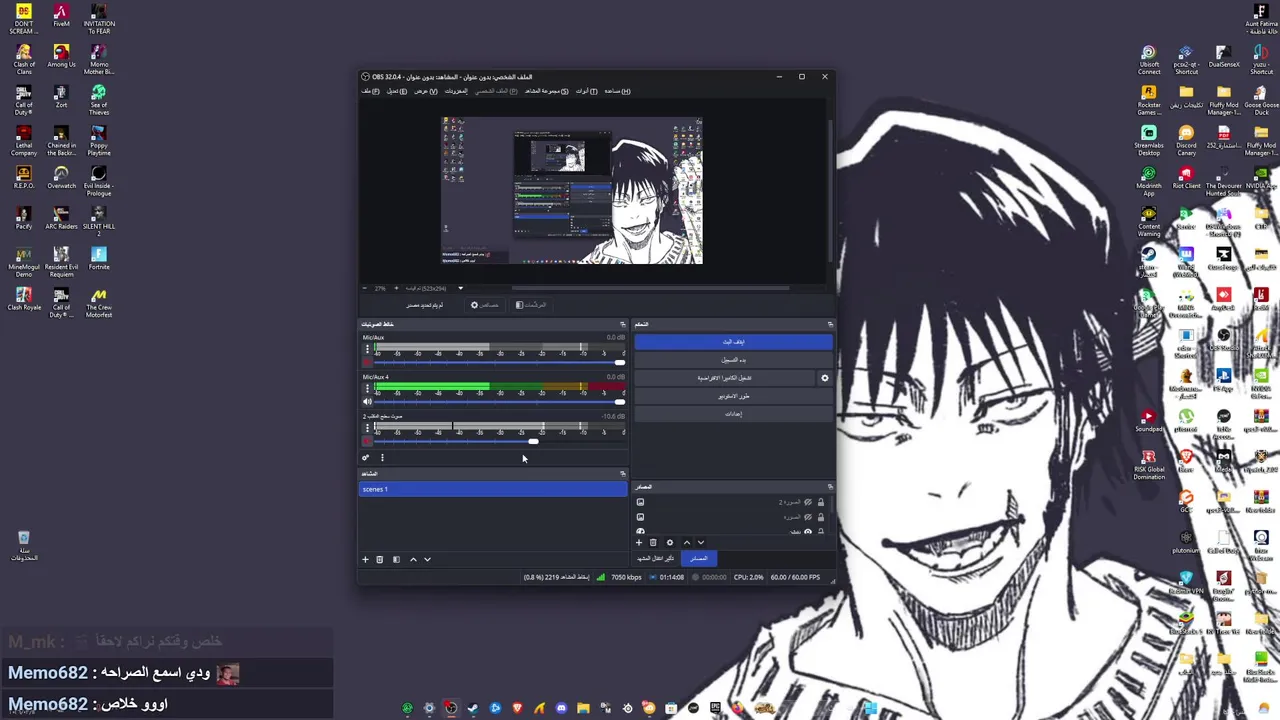Open FiveM desktop shortcut

point(61,17)
